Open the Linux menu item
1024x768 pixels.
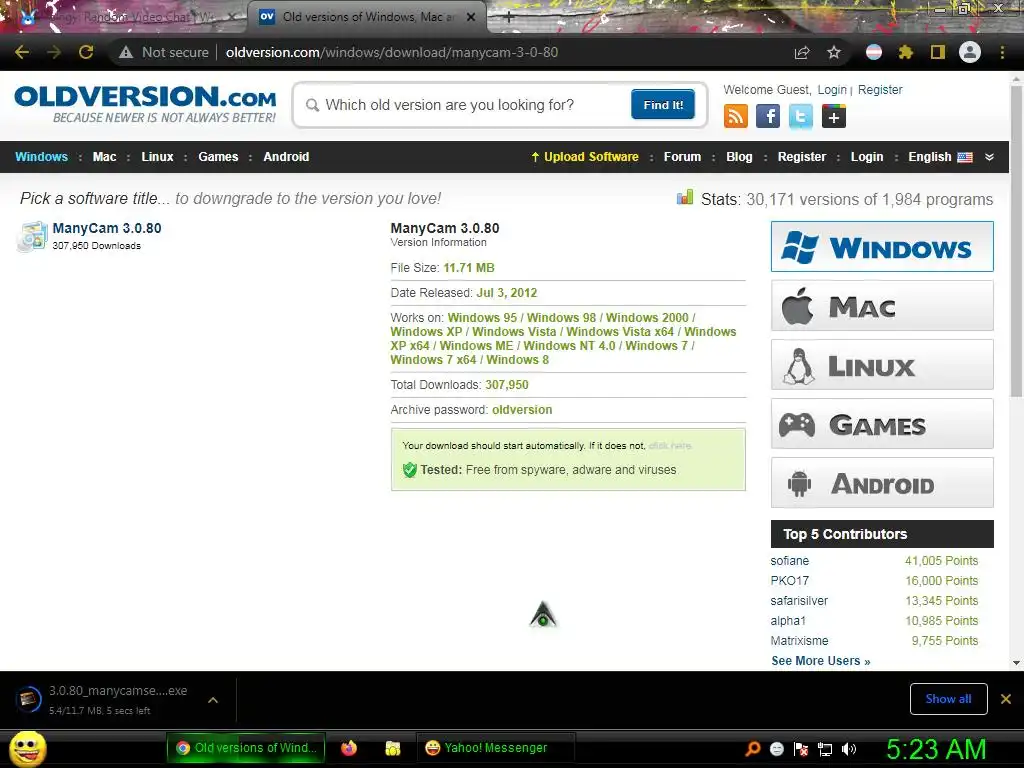pyautogui.click(x=157, y=157)
